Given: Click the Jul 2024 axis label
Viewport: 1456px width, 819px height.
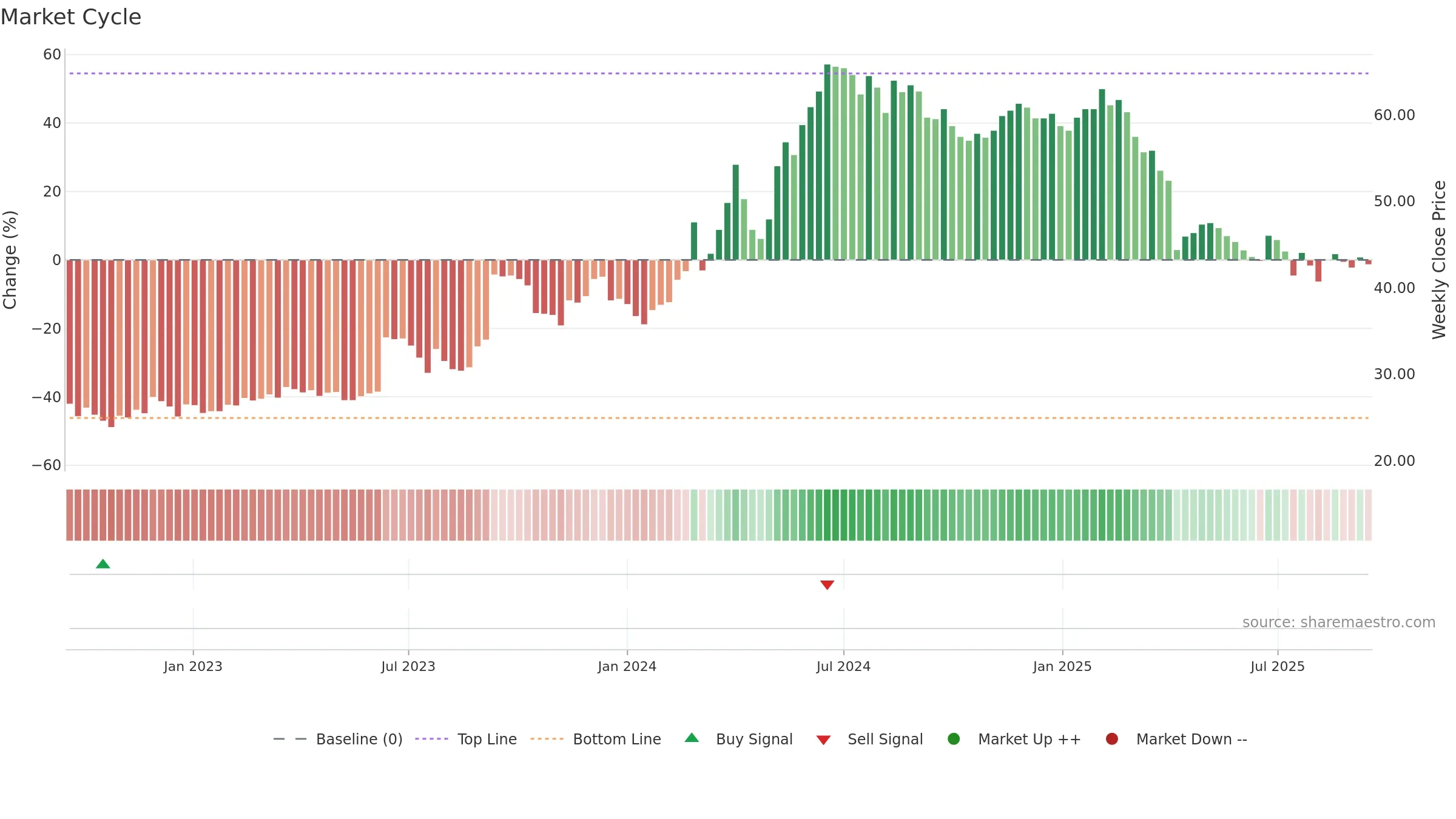Looking at the screenshot, I should coord(843,667).
